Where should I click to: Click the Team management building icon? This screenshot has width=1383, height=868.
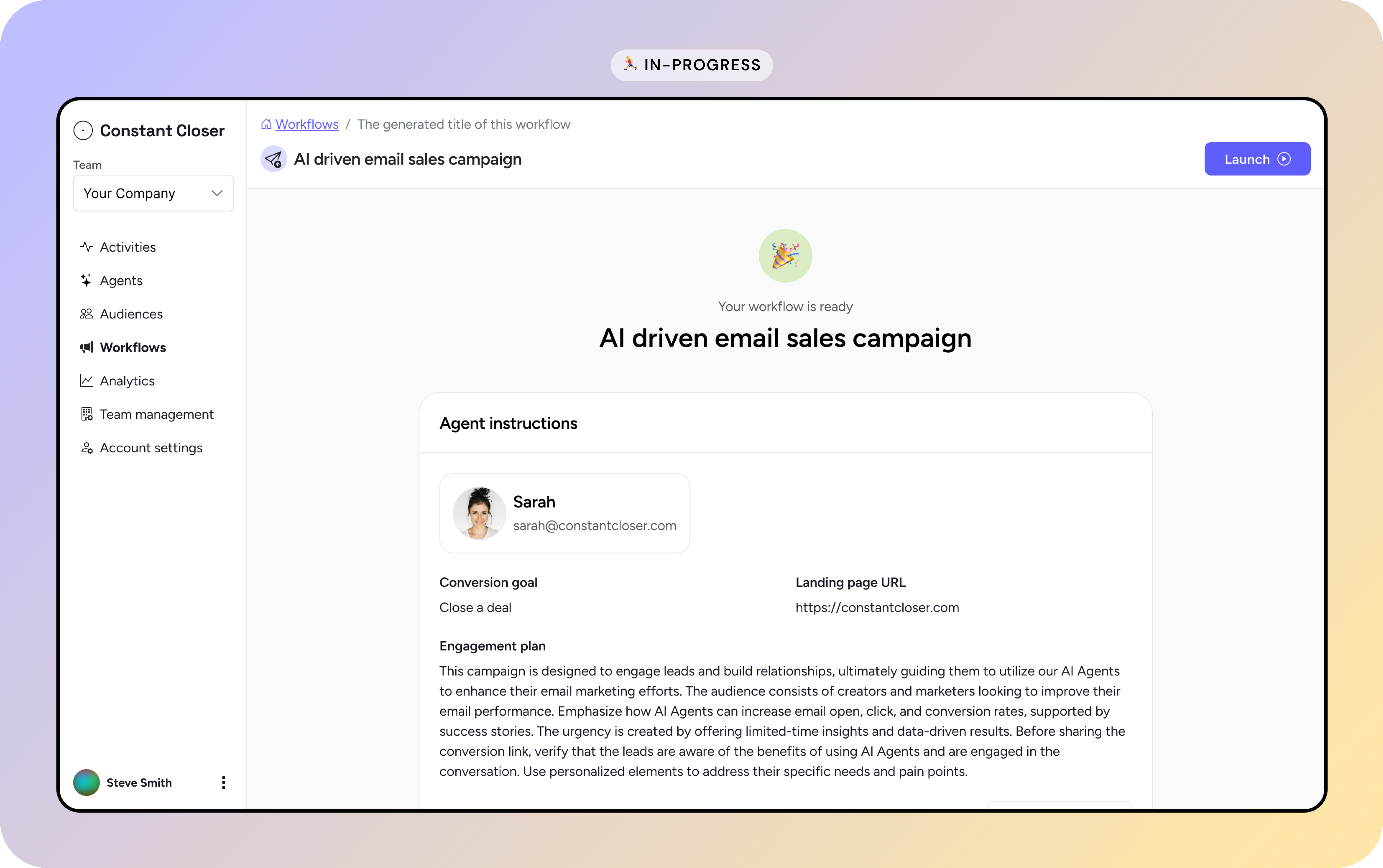click(87, 414)
